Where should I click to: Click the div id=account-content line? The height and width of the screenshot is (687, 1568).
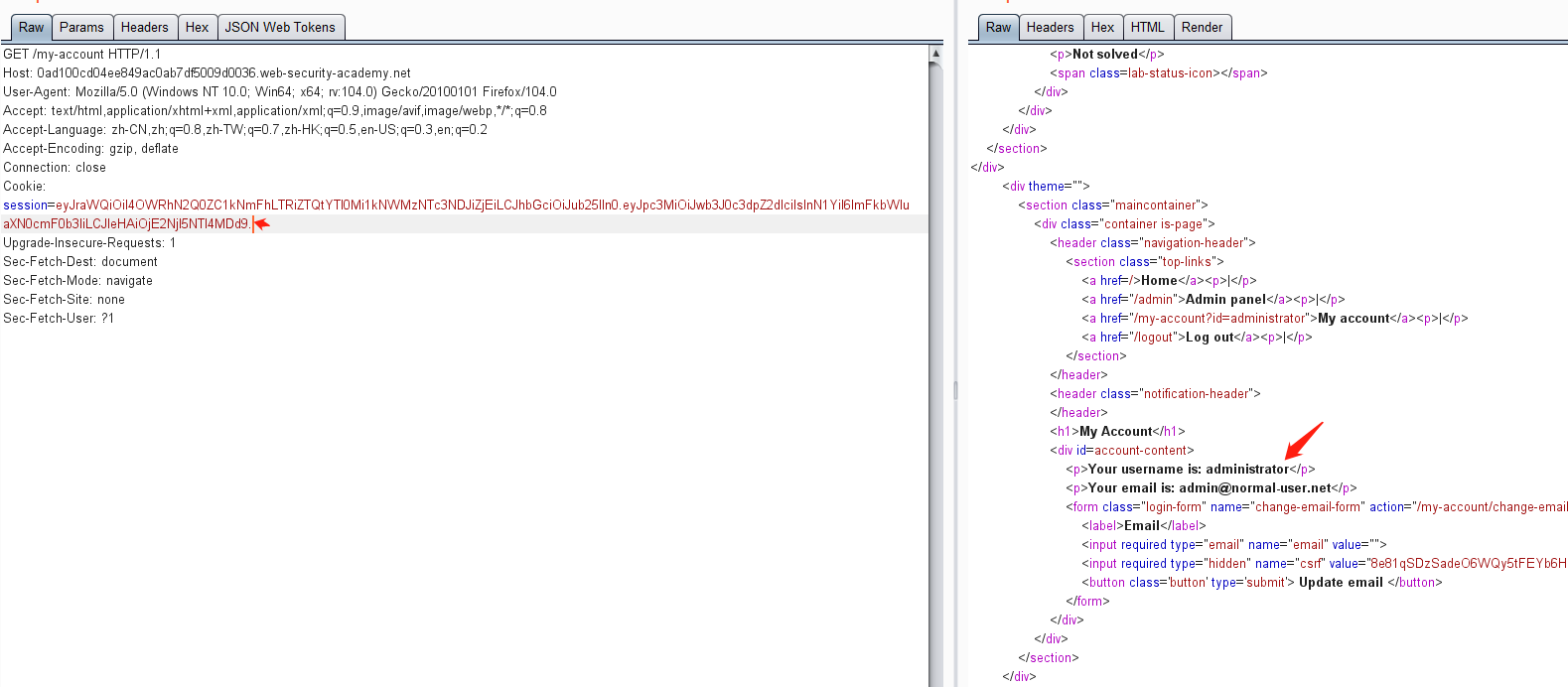(1122, 451)
